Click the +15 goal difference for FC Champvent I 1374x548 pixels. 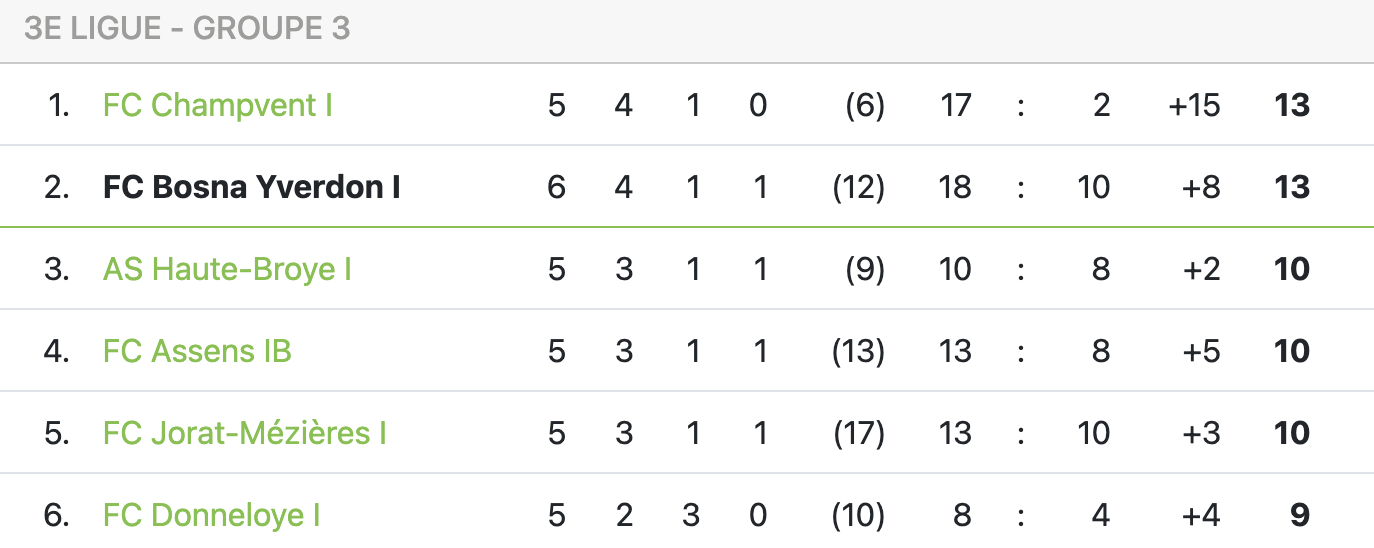[1194, 105]
